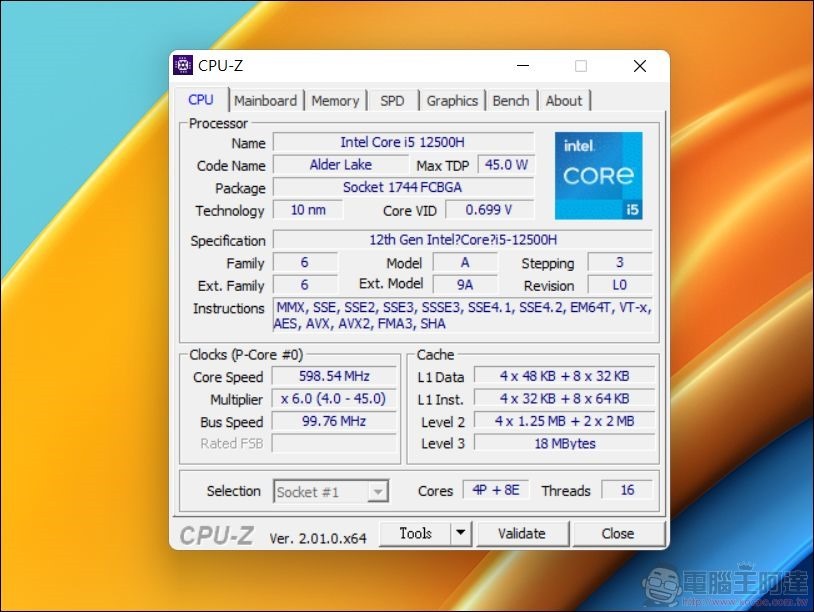Image resolution: width=814 pixels, height=612 pixels.
Task: Click the Core Speed value field
Action: [x=334, y=376]
